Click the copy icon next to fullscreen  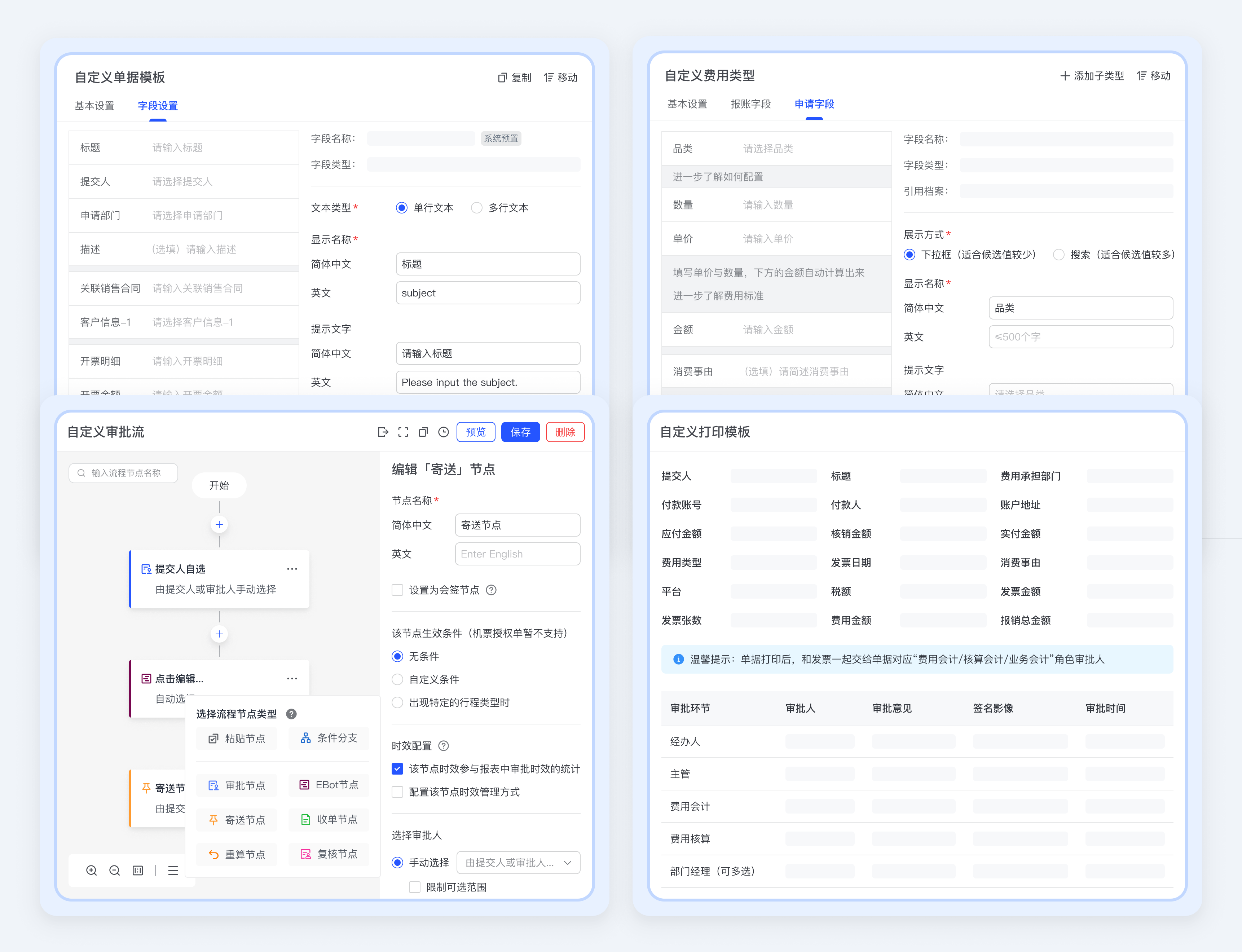point(423,432)
